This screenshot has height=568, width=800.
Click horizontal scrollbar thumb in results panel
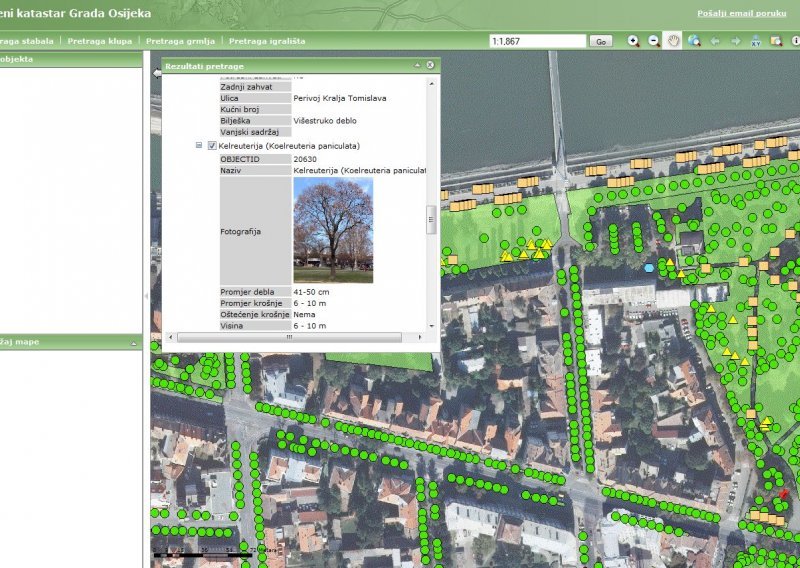[x=289, y=337]
